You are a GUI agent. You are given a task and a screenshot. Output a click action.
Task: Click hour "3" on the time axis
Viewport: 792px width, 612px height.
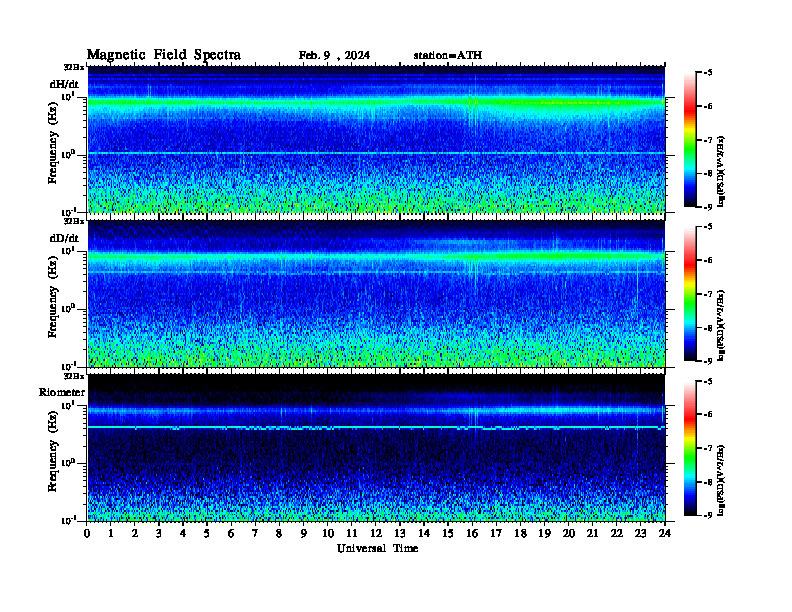point(159,534)
